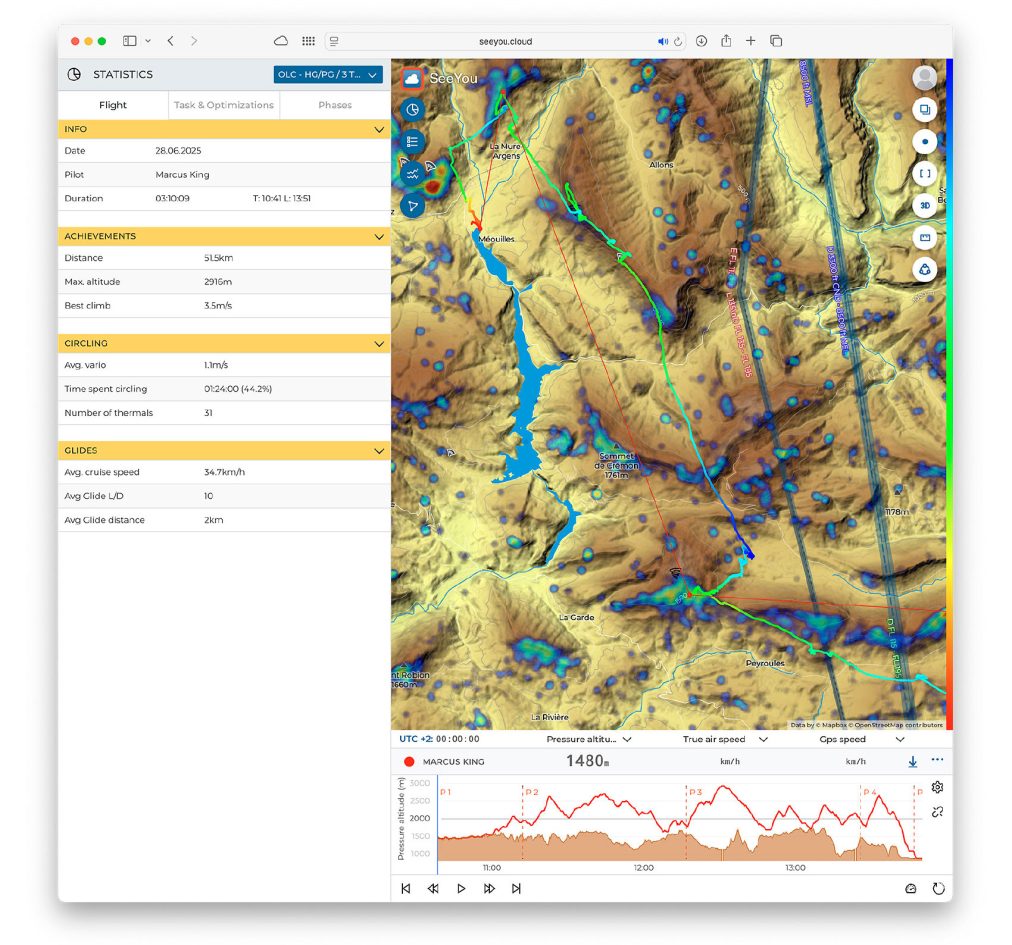
Task: Click the SeeYou cloud logo
Action: [411, 78]
